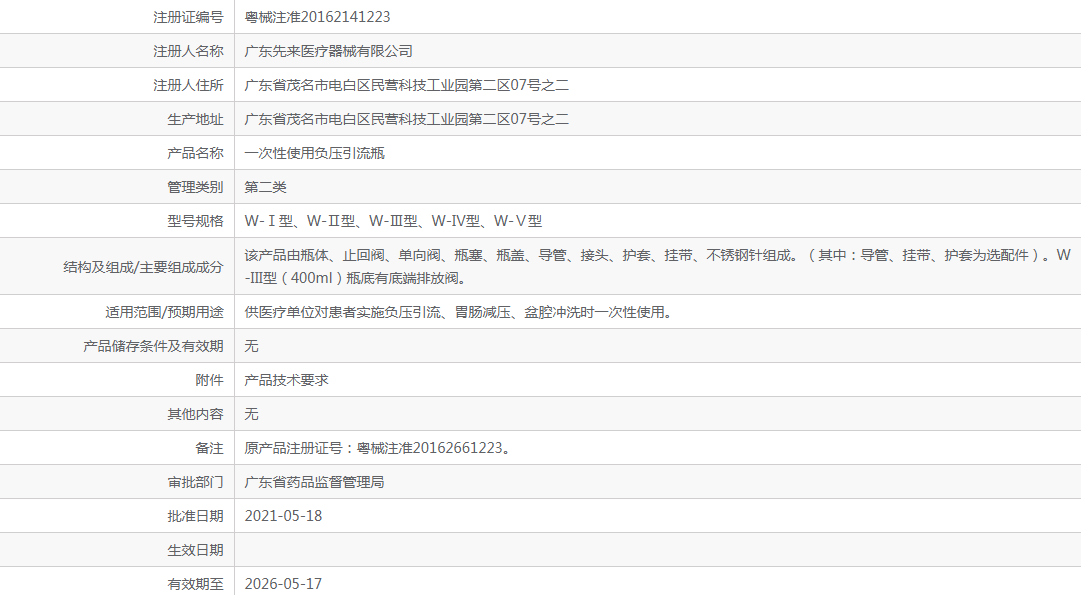The height and width of the screenshot is (595, 1081).
Task: Click the expiry date 2026-05-17
Action: [283, 584]
